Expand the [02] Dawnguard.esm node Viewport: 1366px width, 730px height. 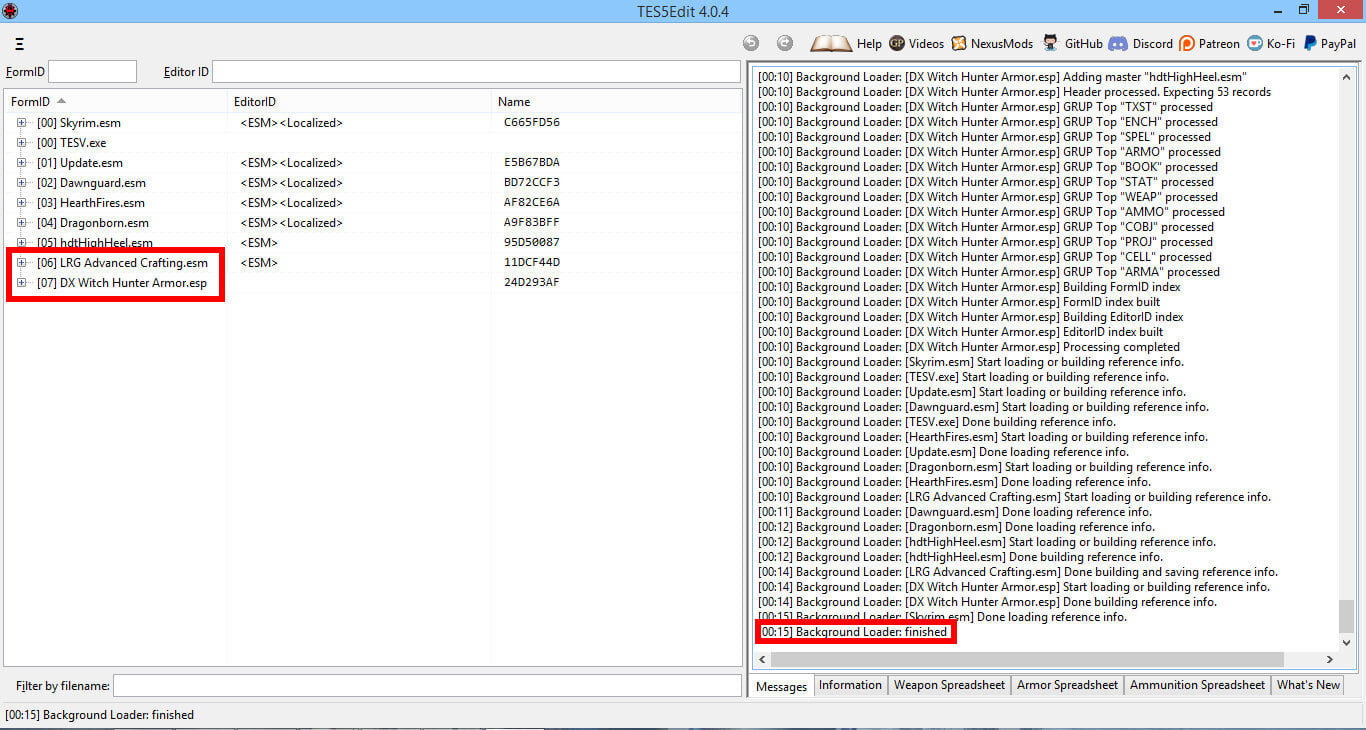22,183
